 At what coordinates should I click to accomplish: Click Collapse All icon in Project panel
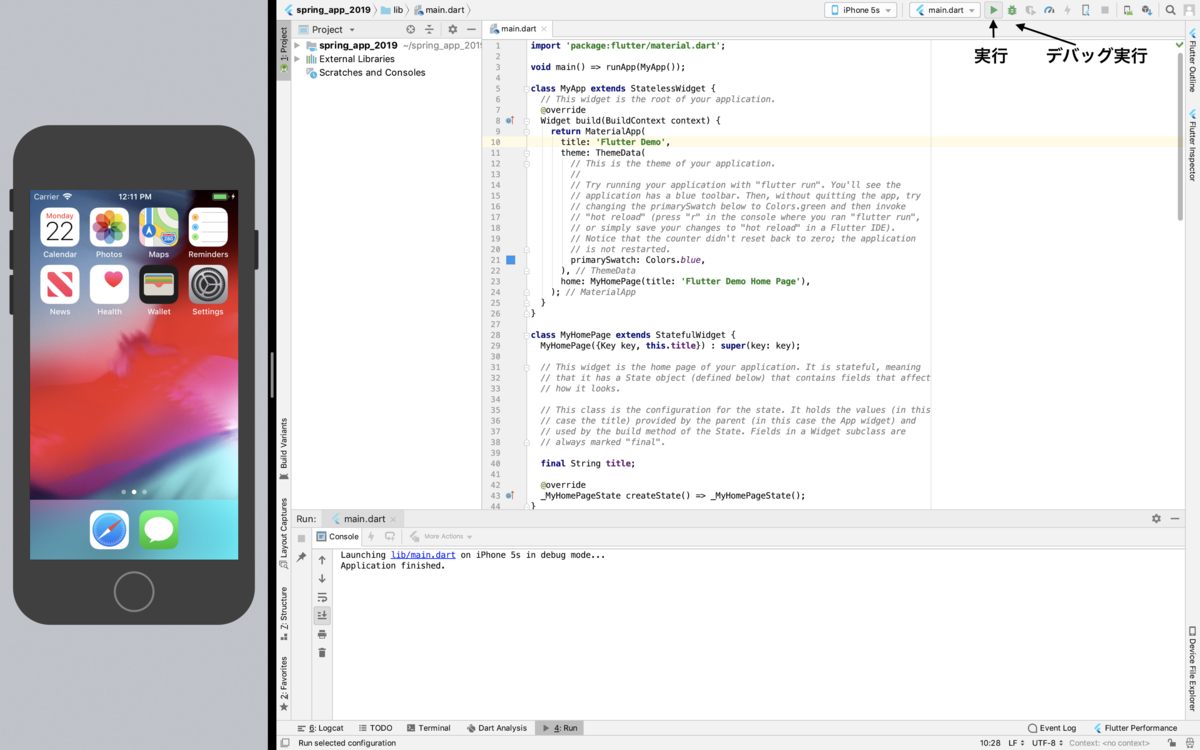[x=429, y=30]
